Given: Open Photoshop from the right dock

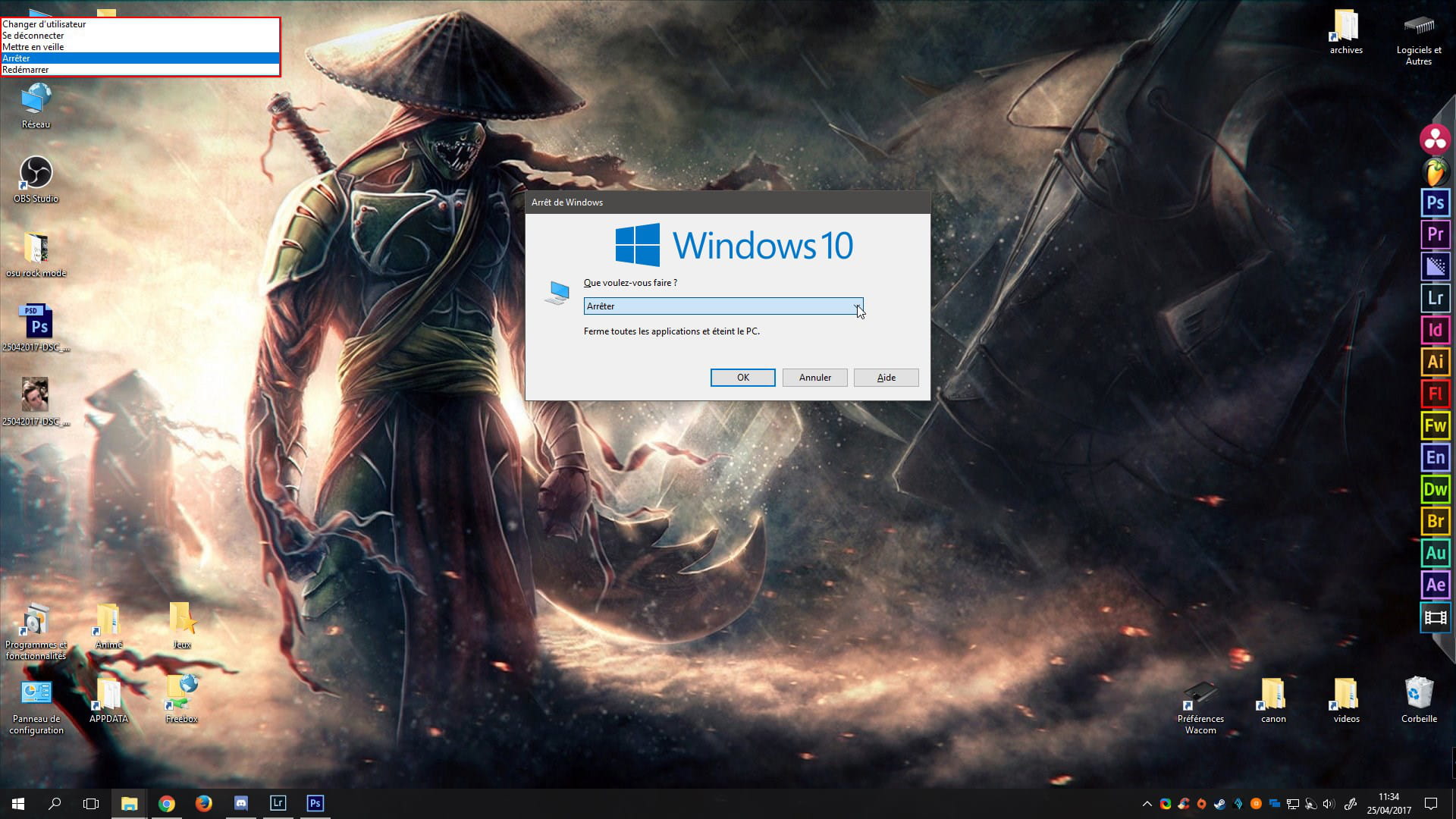Looking at the screenshot, I should pos(1435,202).
